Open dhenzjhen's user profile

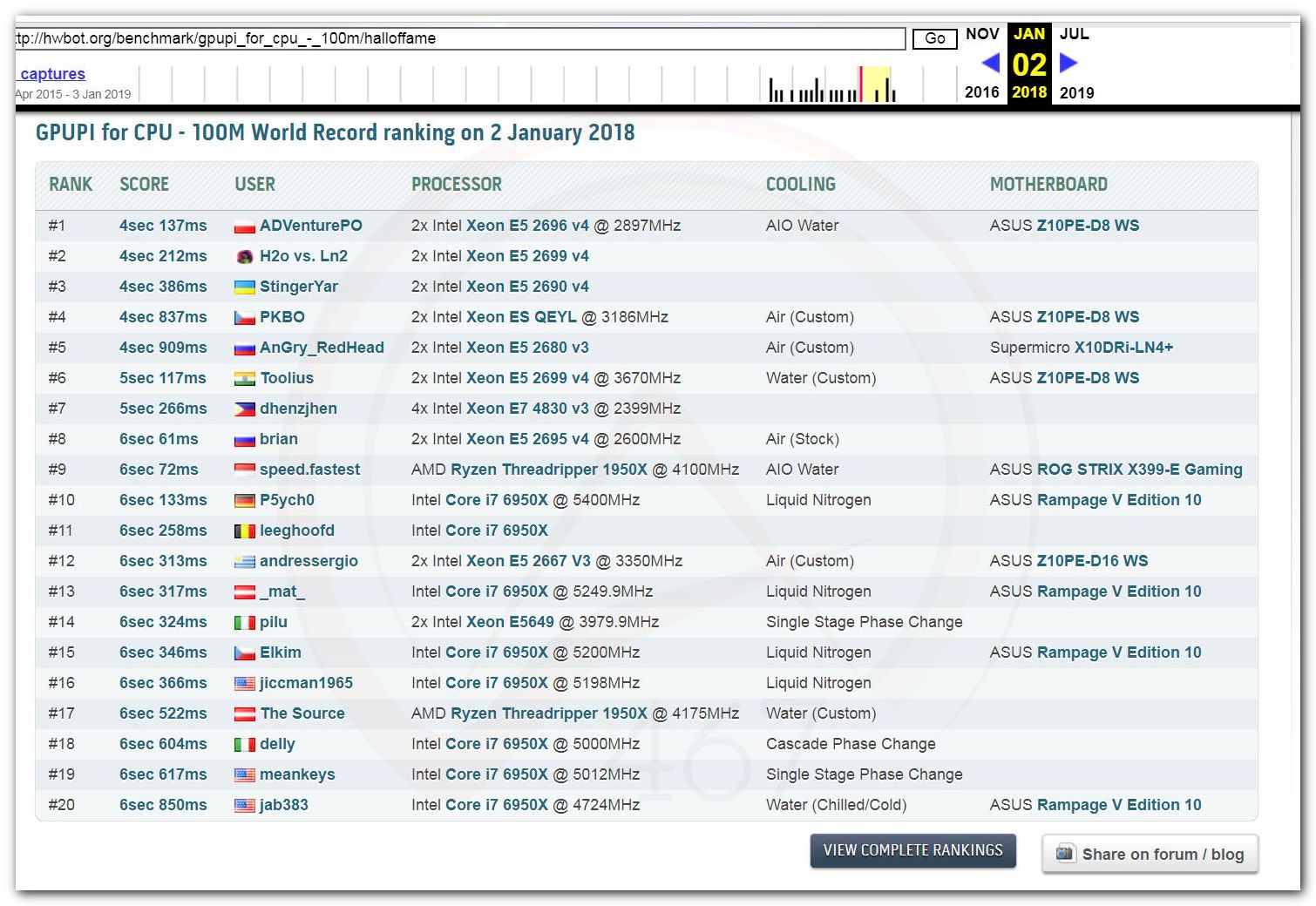[x=298, y=409]
